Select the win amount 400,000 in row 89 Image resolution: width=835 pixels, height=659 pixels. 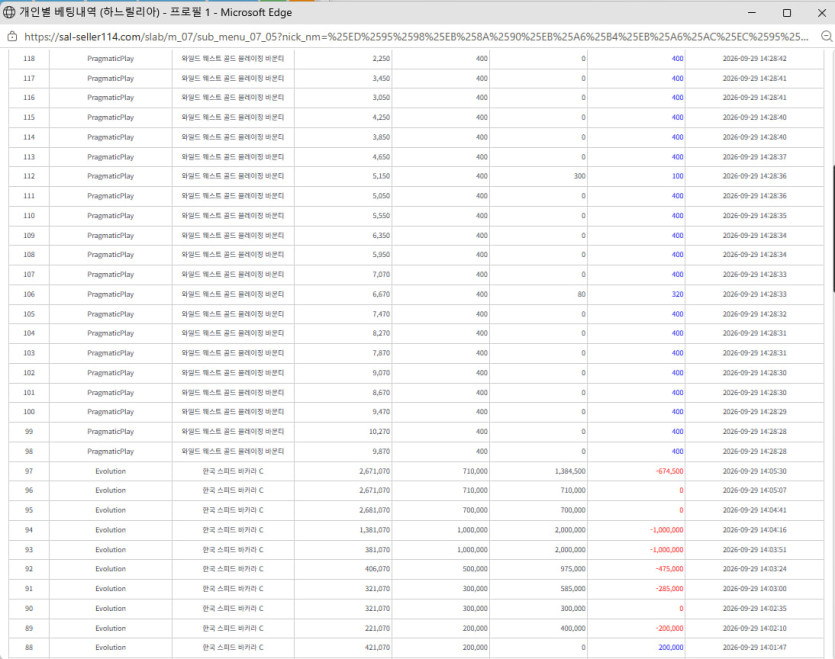[572, 628]
